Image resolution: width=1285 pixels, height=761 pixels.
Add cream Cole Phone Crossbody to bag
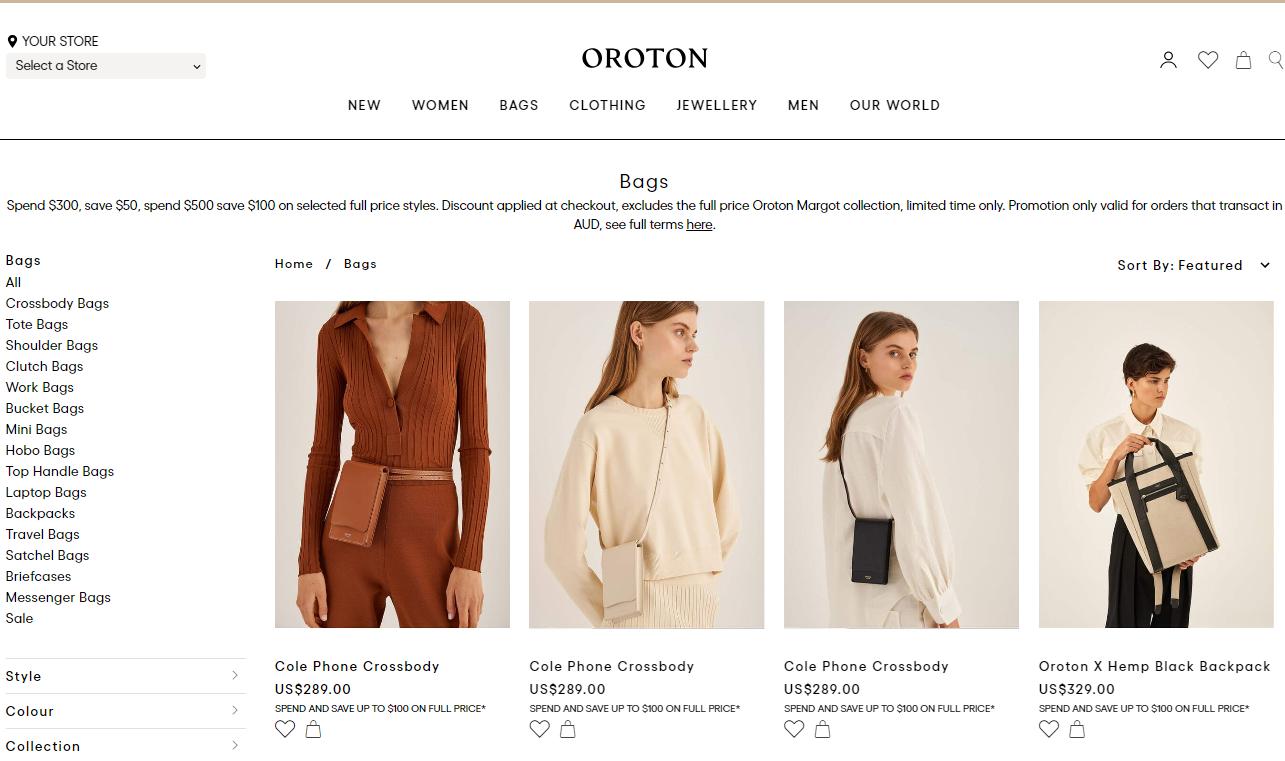(568, 729)
